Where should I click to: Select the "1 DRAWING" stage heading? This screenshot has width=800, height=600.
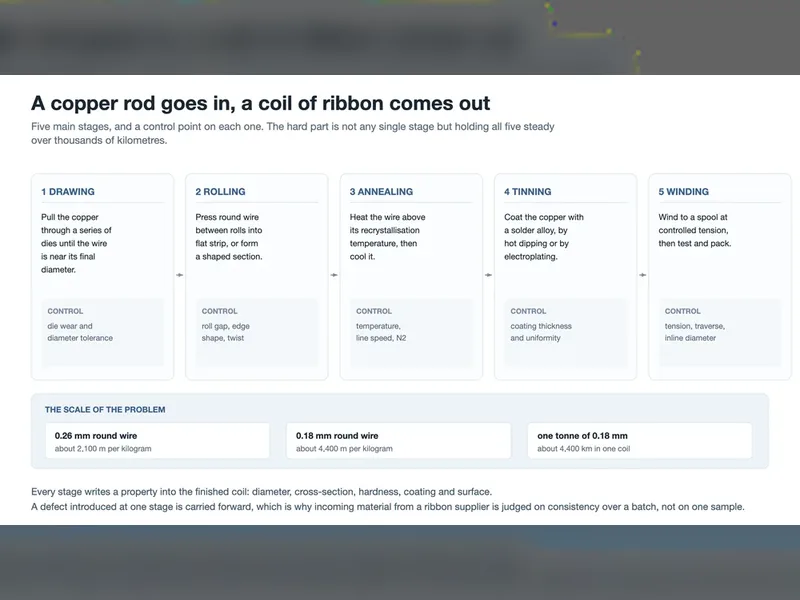pos(68,192)
